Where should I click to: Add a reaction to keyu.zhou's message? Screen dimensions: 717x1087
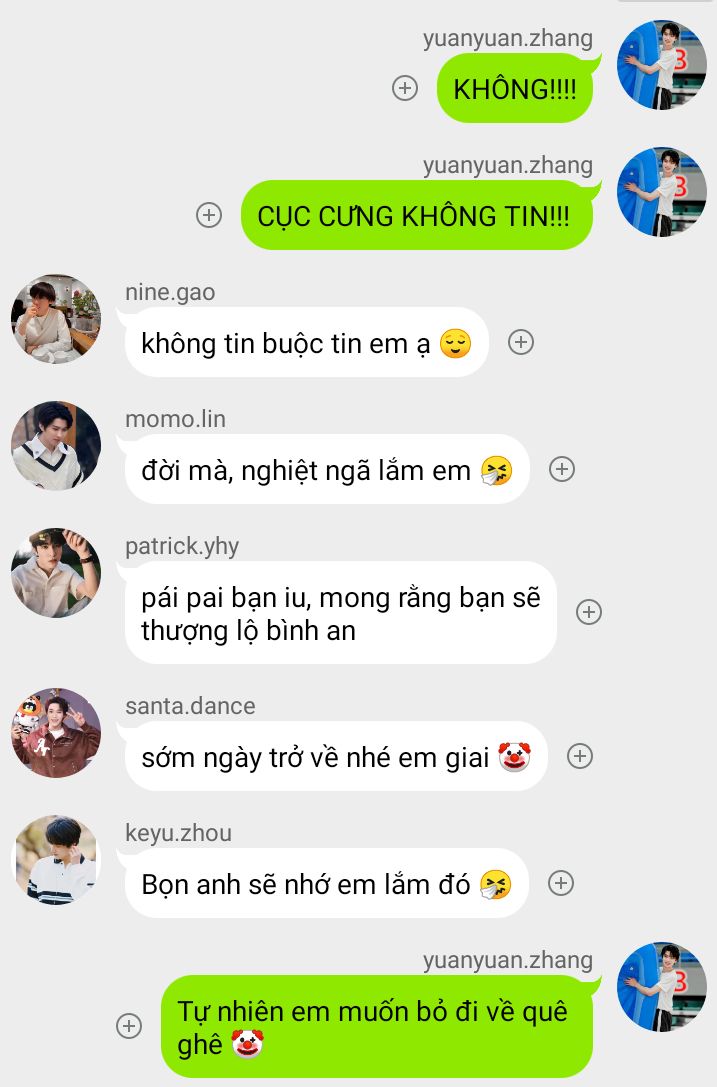(561, 883)
